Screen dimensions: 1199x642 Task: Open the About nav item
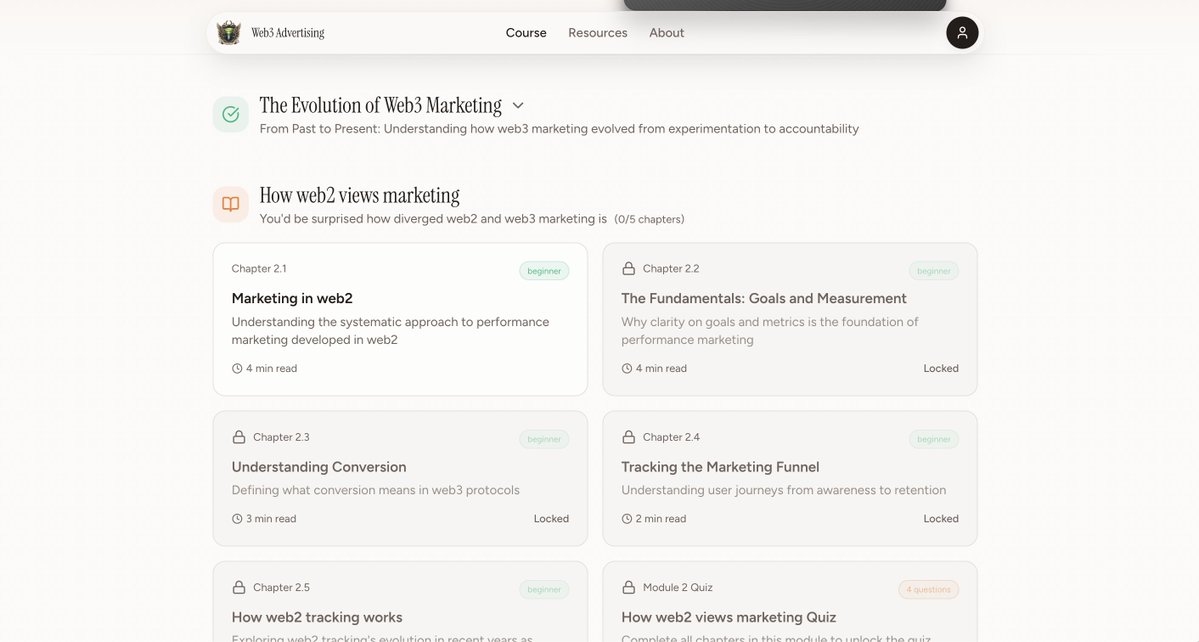click(667, 33)
